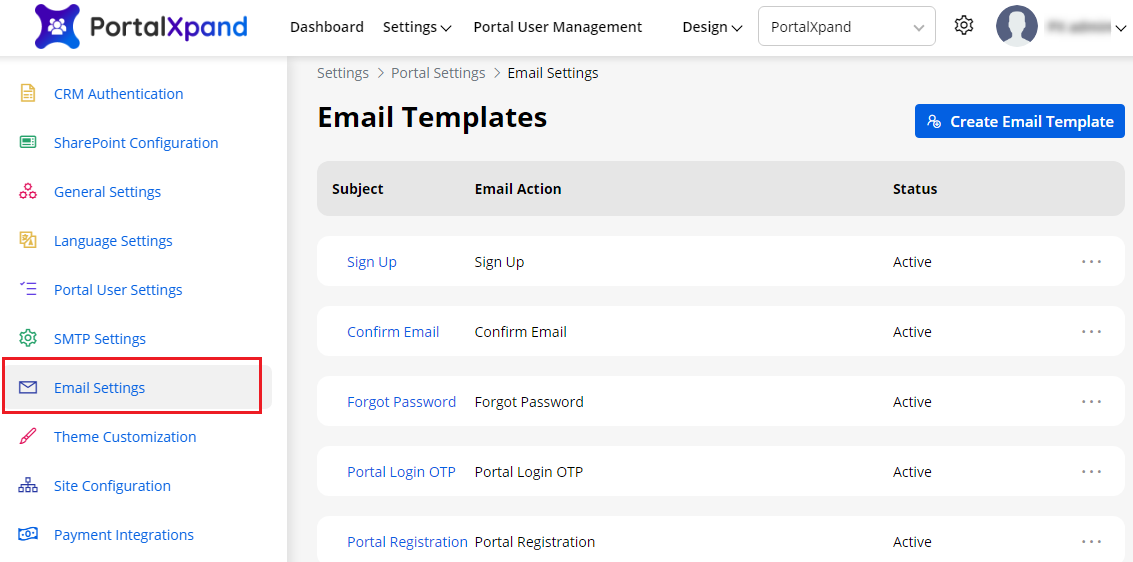Open Portal User Management menu item
1133x562 pixels.
[558, 27]
